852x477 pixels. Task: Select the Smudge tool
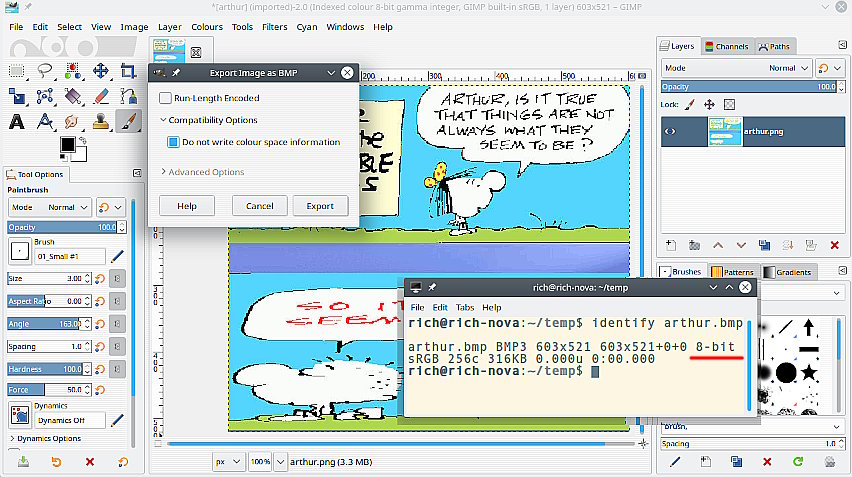pos(72,121)
